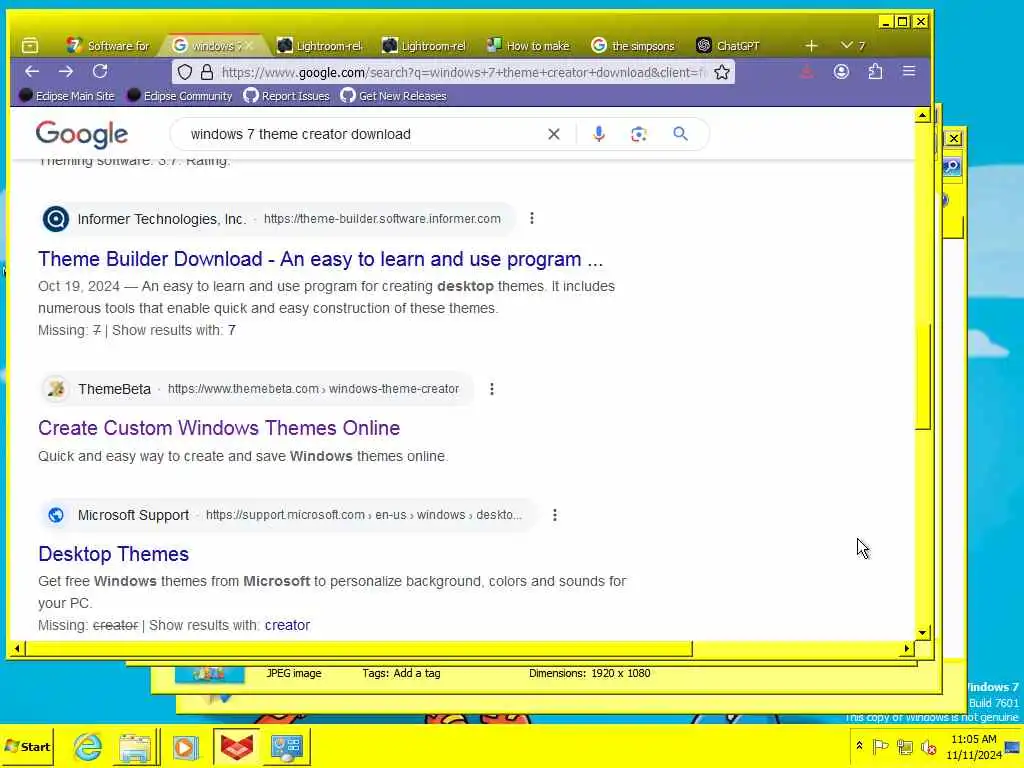Viewport: 1024px width, 768px height.
Task: Bookmark this page with star
Action: 722,72
